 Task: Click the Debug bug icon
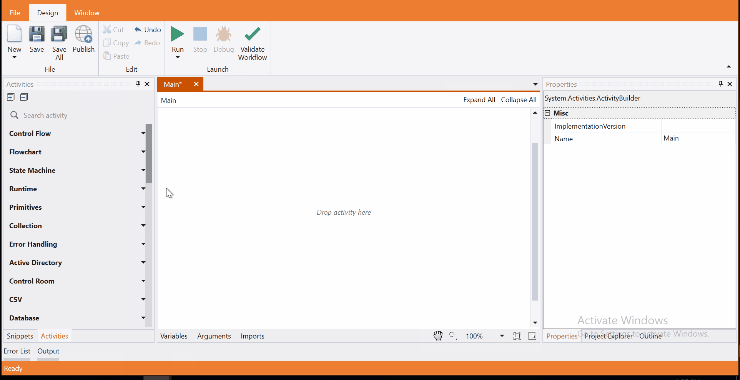click(x=223, y=34)
